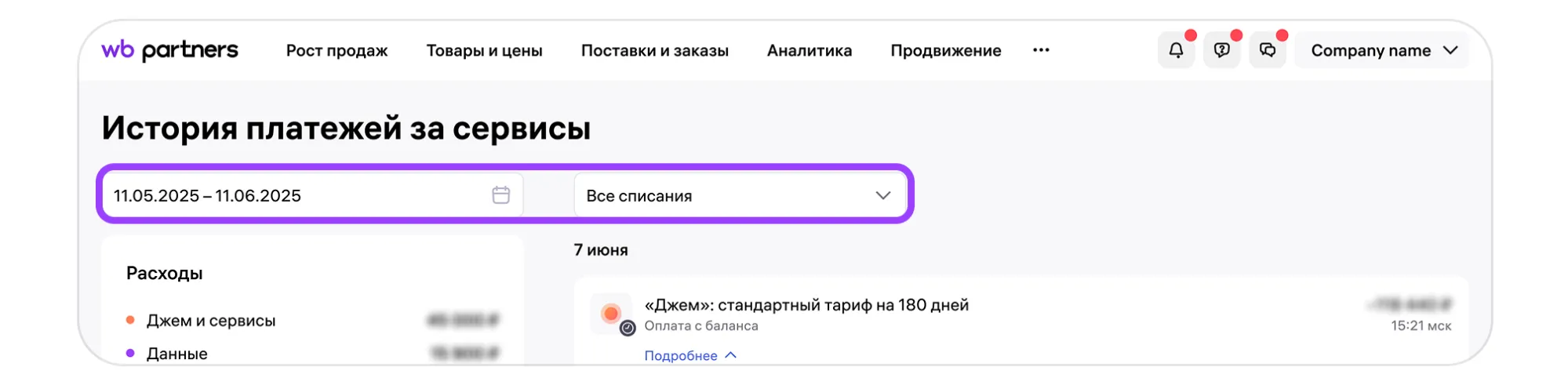Screen dimensions: 1568x385
Task: Open the Продвижение menu
Action: (x=945, y=51)
